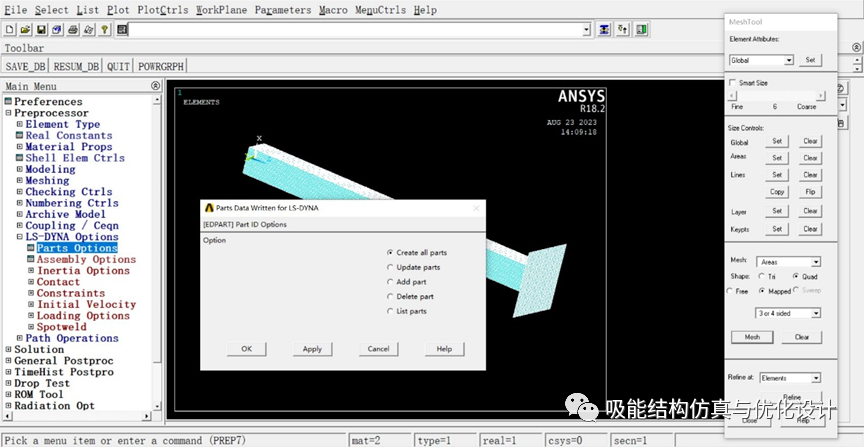Collapse the Toolbar panel double-arrow icon

pyautogui.click(x=856, y=48)
